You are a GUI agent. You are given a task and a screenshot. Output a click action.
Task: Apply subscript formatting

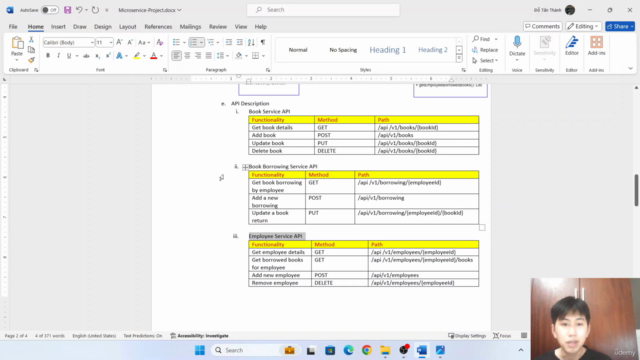(x=97, y=56)
